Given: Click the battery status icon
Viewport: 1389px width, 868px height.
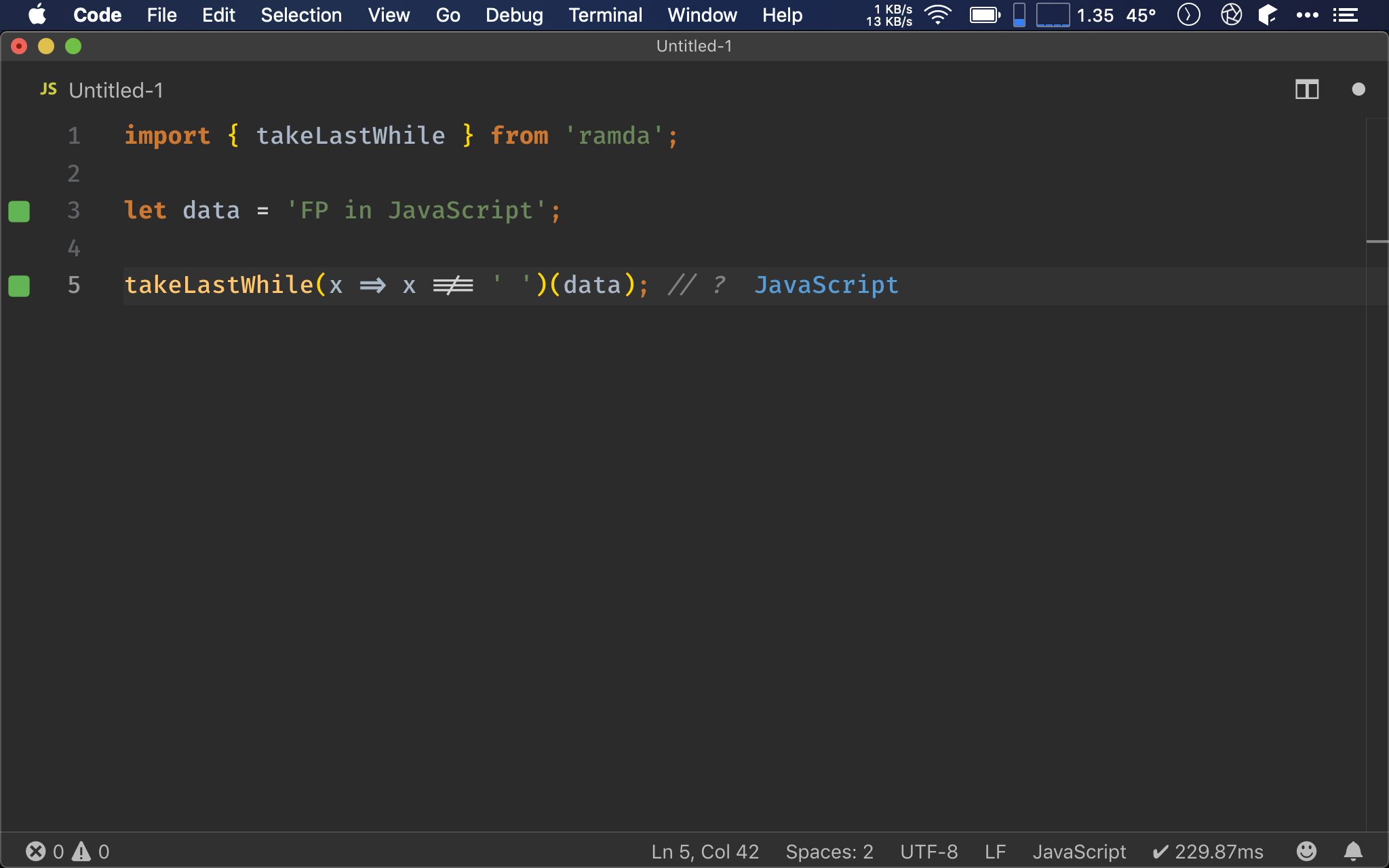Looking at the screenshot, I should pos(984,14).
